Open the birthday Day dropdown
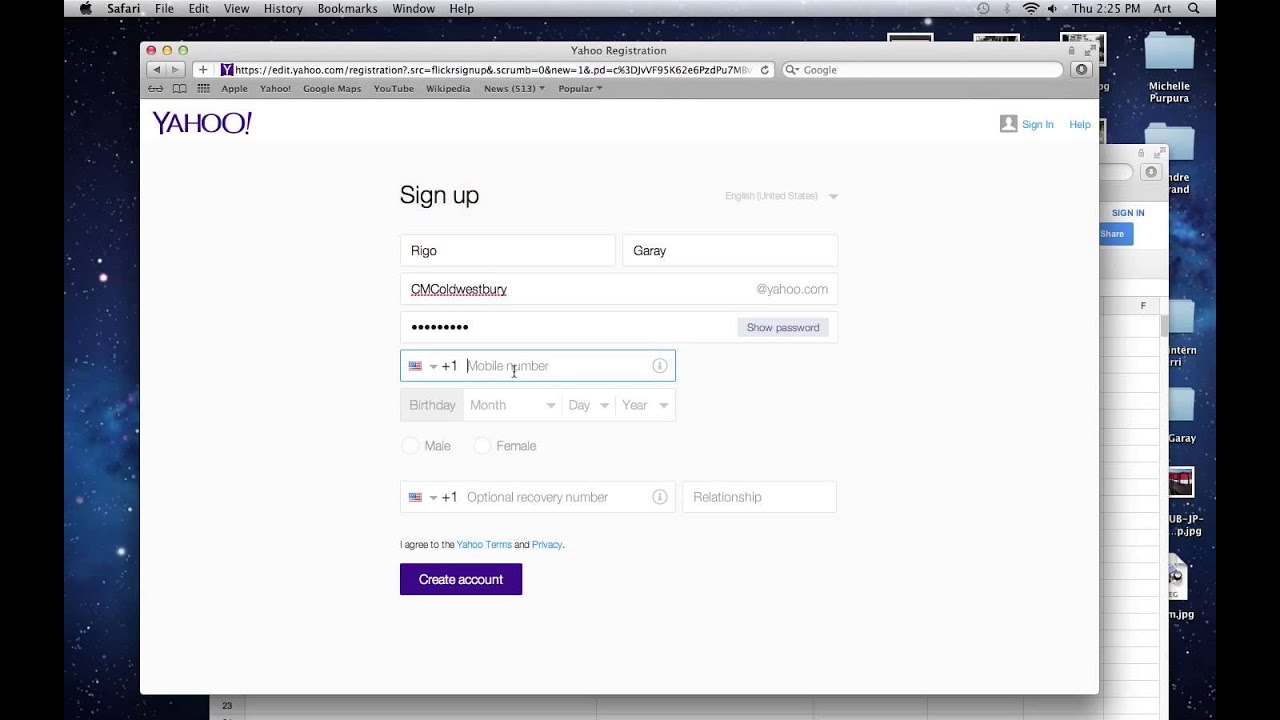This screenshot has width=1280, height=720. 588,405
